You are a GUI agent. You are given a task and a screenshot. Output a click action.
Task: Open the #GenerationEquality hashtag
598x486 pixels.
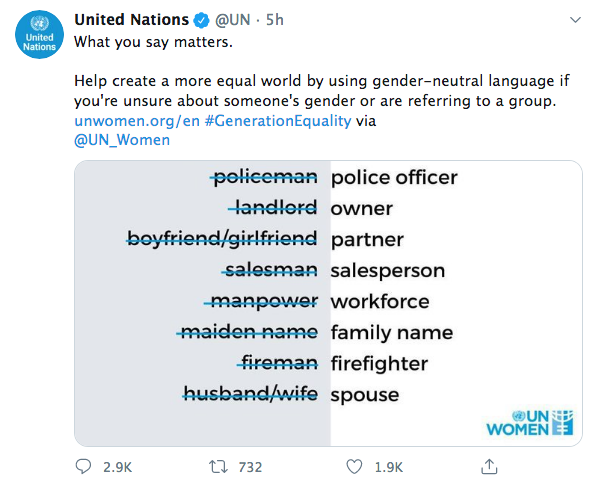coord(278,121)
